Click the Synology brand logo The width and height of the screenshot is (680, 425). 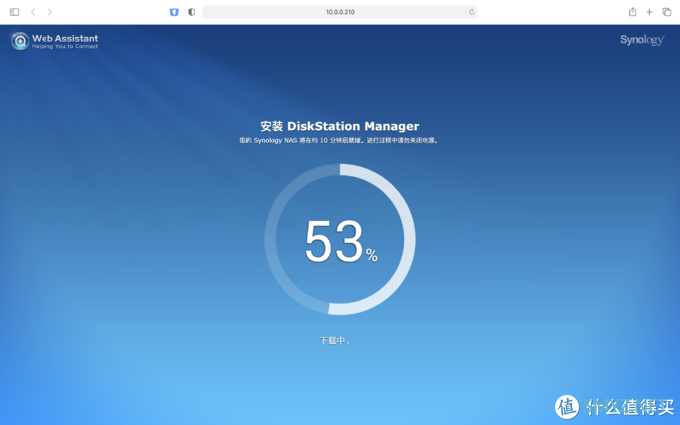(642, 40)
